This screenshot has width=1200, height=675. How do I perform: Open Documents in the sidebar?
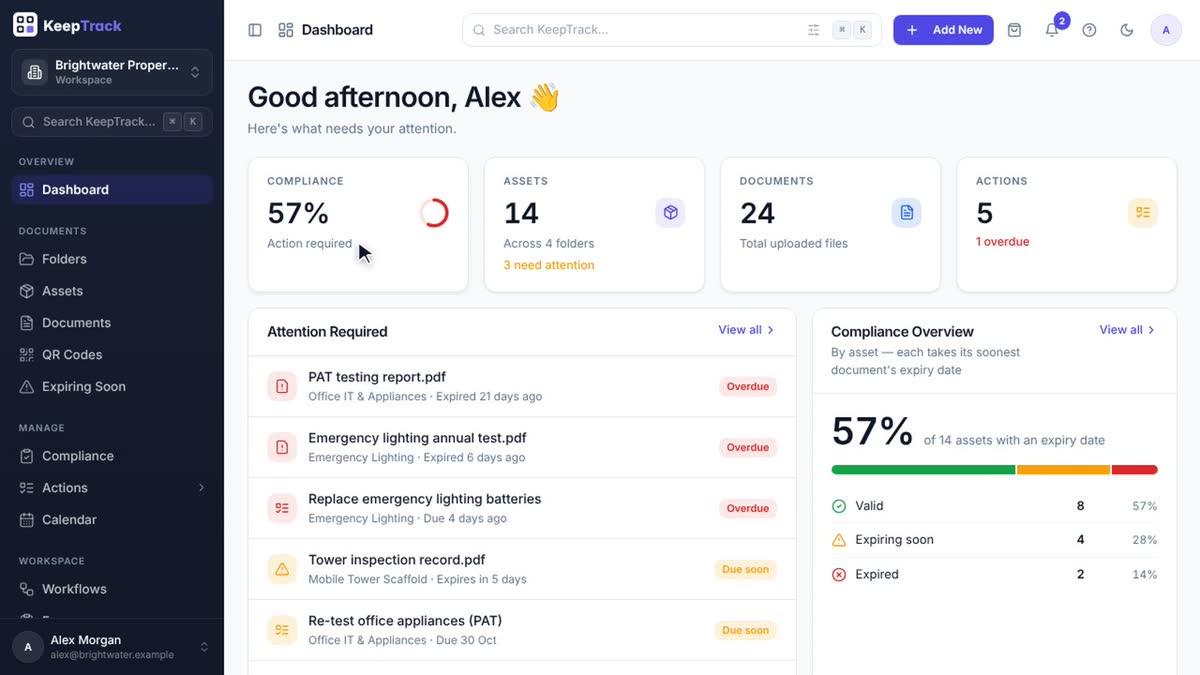pos(112,323)
